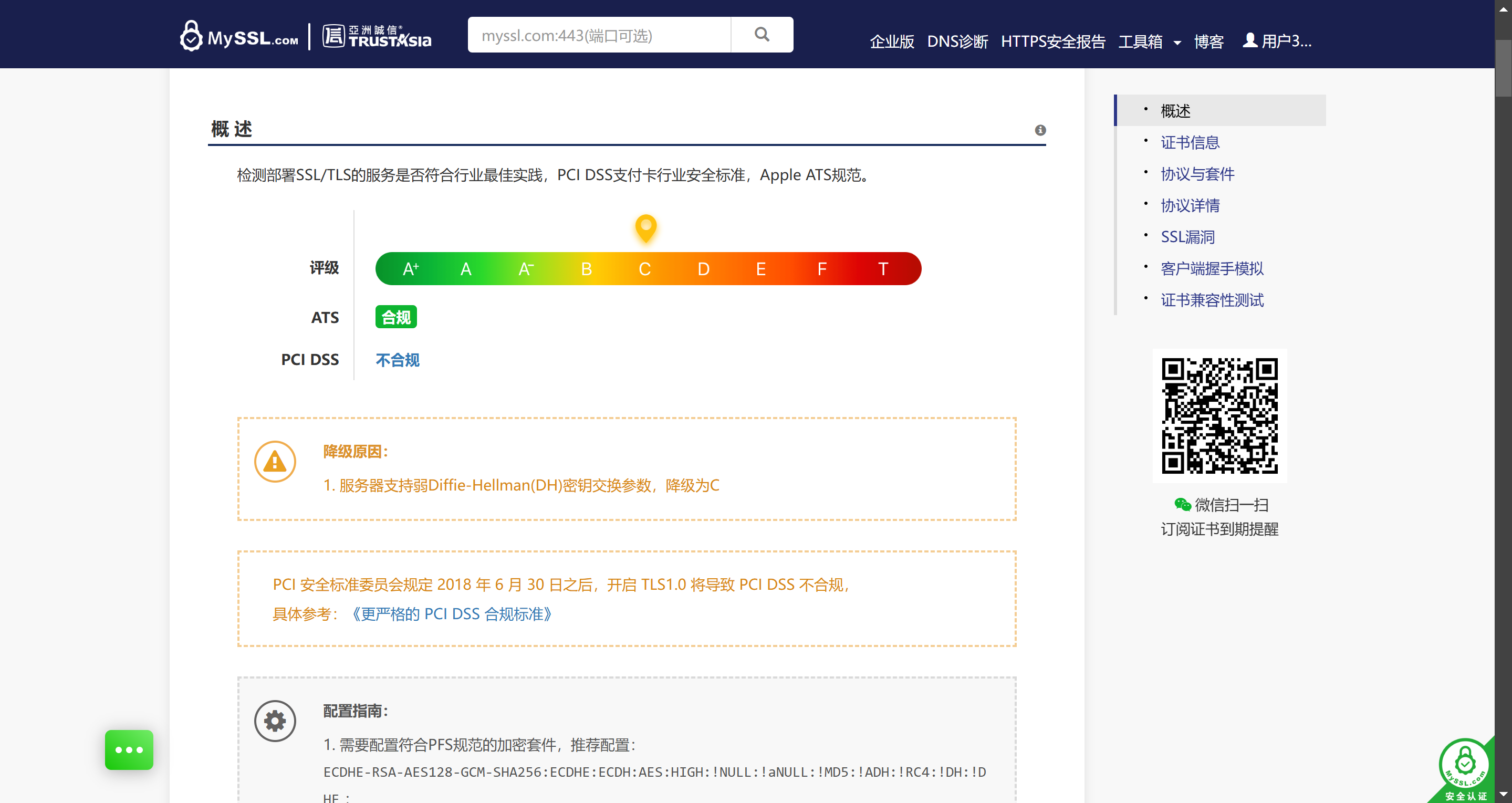
Task: Click the info icon beside 概述 heading
Action: point(1039,130)
